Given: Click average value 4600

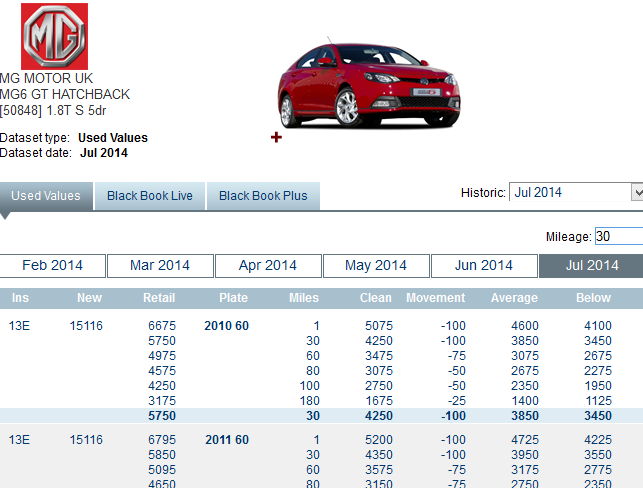Looking at the screenshot, I should click(525, 326).
